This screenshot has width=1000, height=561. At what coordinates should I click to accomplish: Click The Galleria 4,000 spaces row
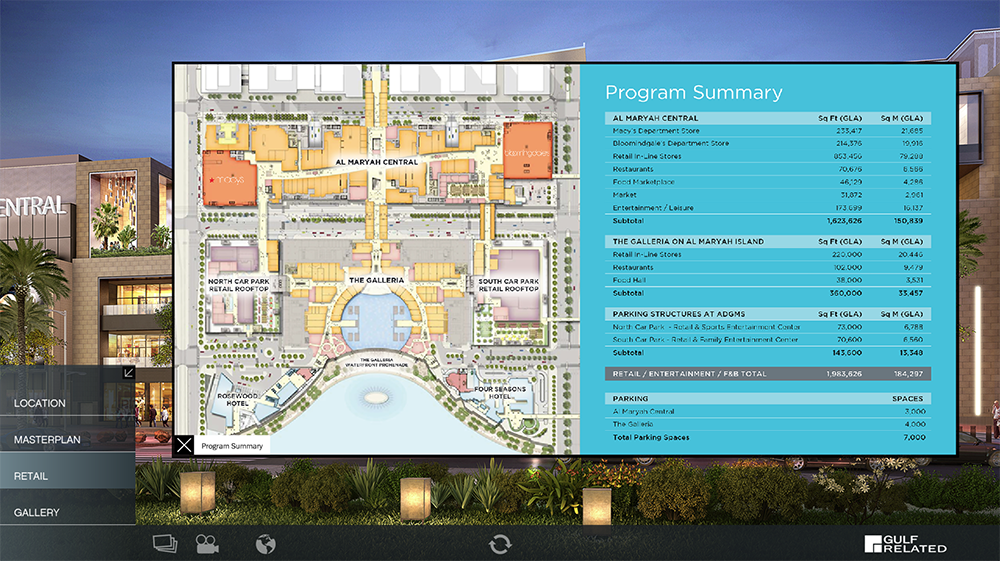768,424
